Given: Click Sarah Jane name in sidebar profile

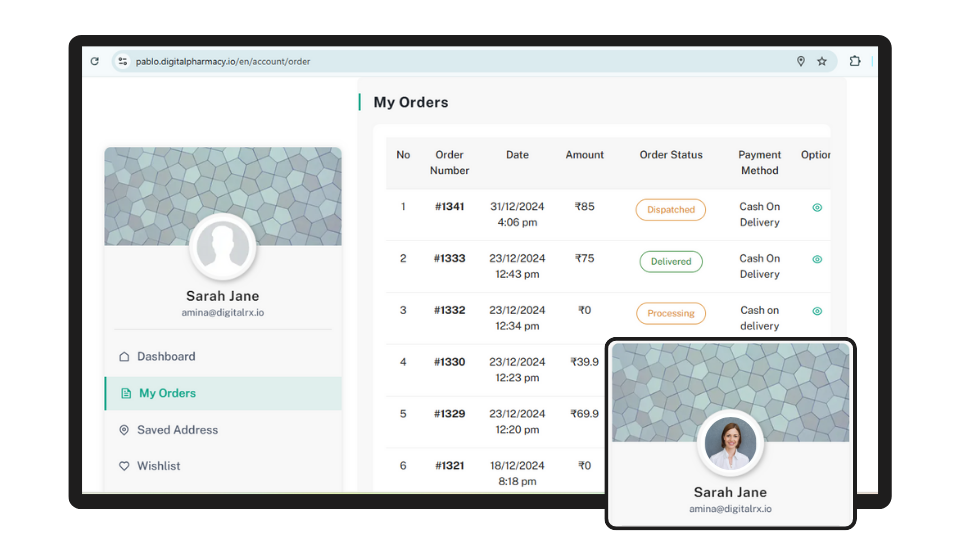Looking at the screenshot, I should coord(223,296).
